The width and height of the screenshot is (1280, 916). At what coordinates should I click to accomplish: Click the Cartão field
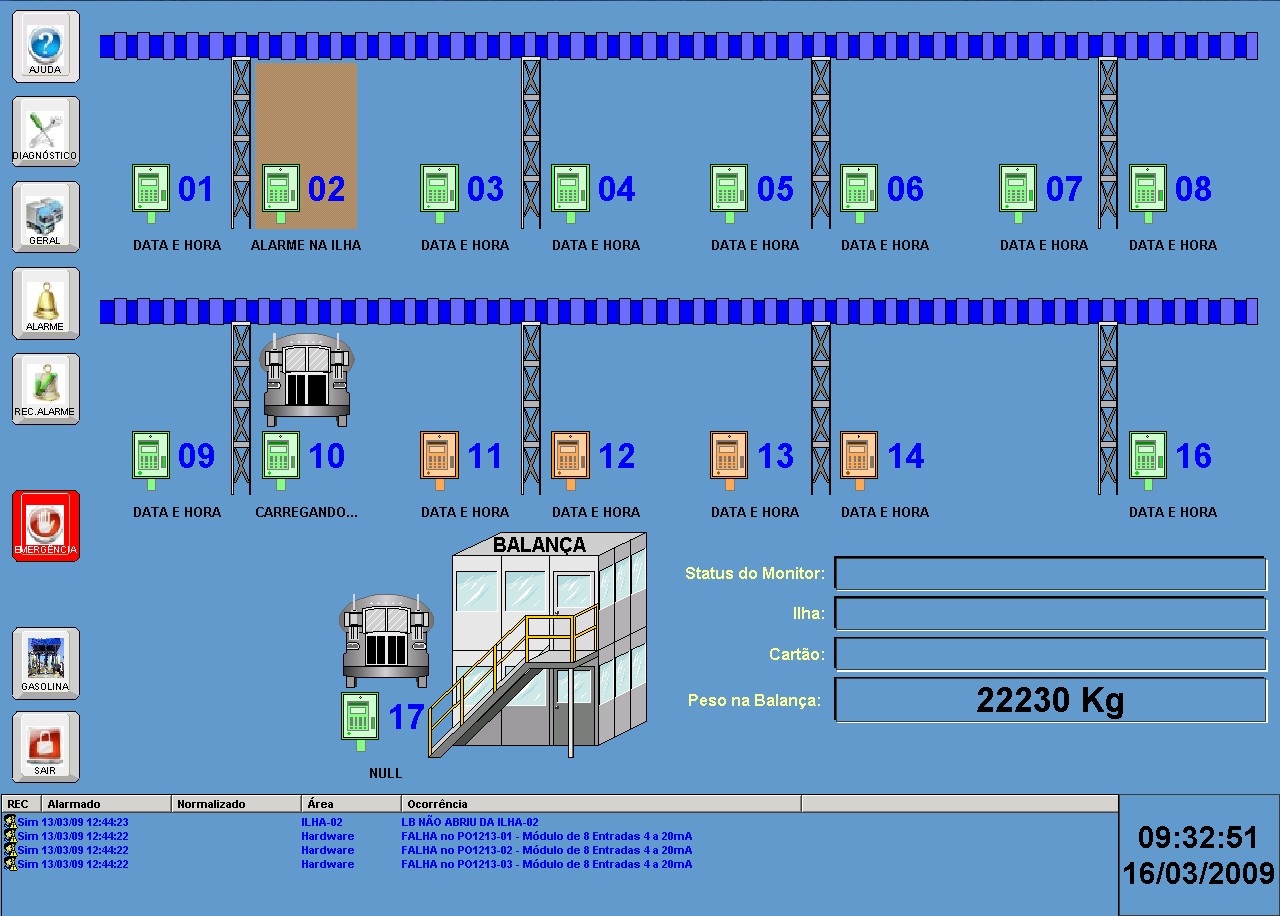click(x=1050, y=654)
